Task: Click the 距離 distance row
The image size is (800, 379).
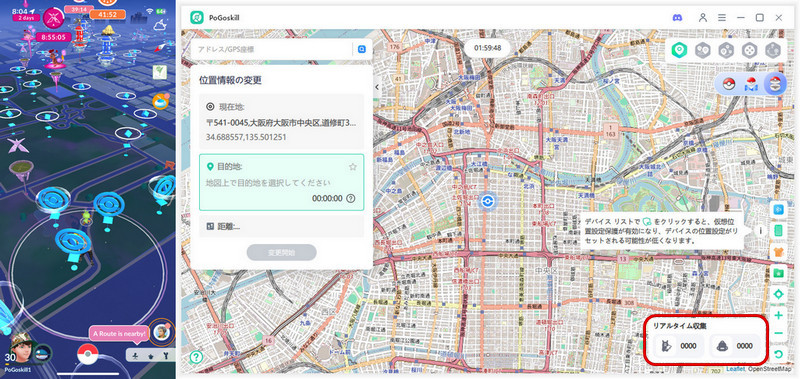Action: point(282,226)
